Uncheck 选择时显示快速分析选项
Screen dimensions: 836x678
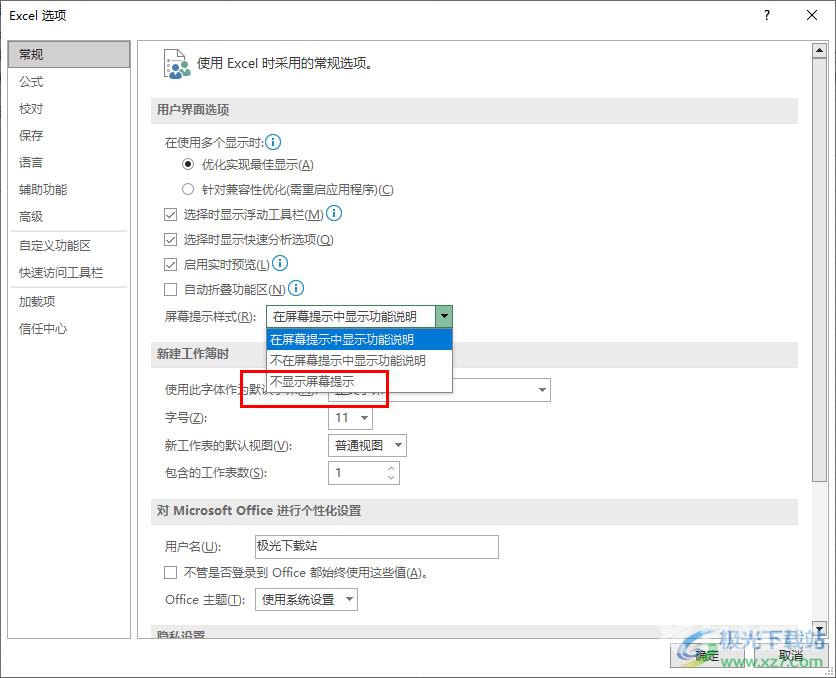[170, 240]
